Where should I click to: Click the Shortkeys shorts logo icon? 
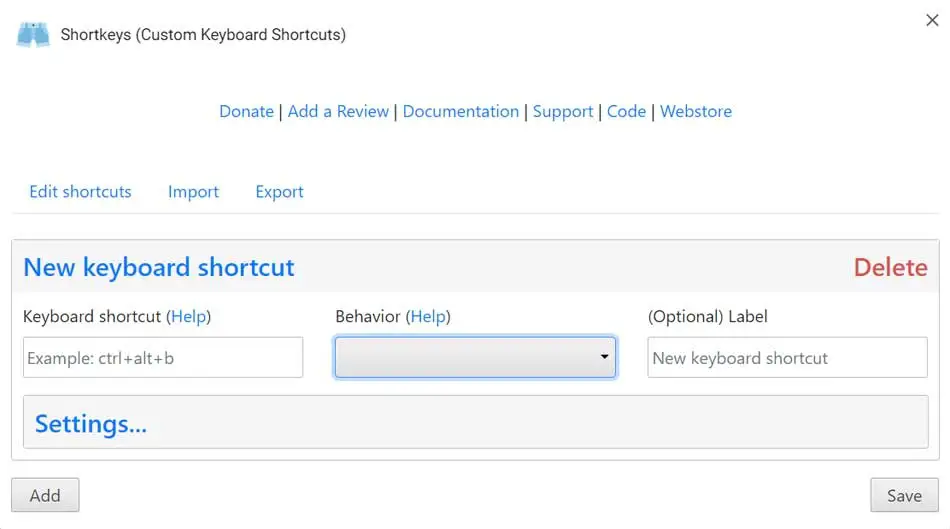click(x=33, y=34)
